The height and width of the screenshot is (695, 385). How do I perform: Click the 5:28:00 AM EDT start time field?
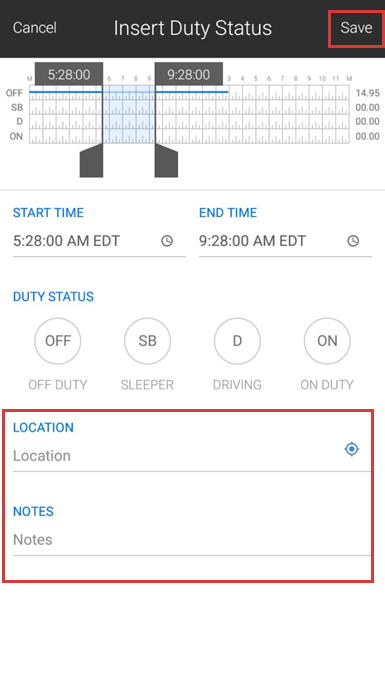click(x=99, y=241)
